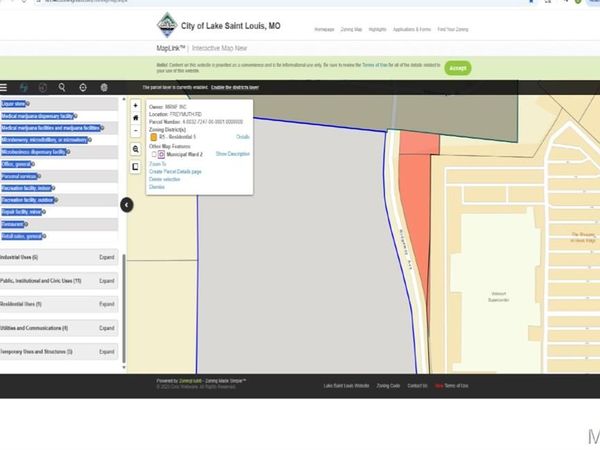Click the orange R5 Residential zoning swatch
The image size is (600, 450).
coord(153,136)
